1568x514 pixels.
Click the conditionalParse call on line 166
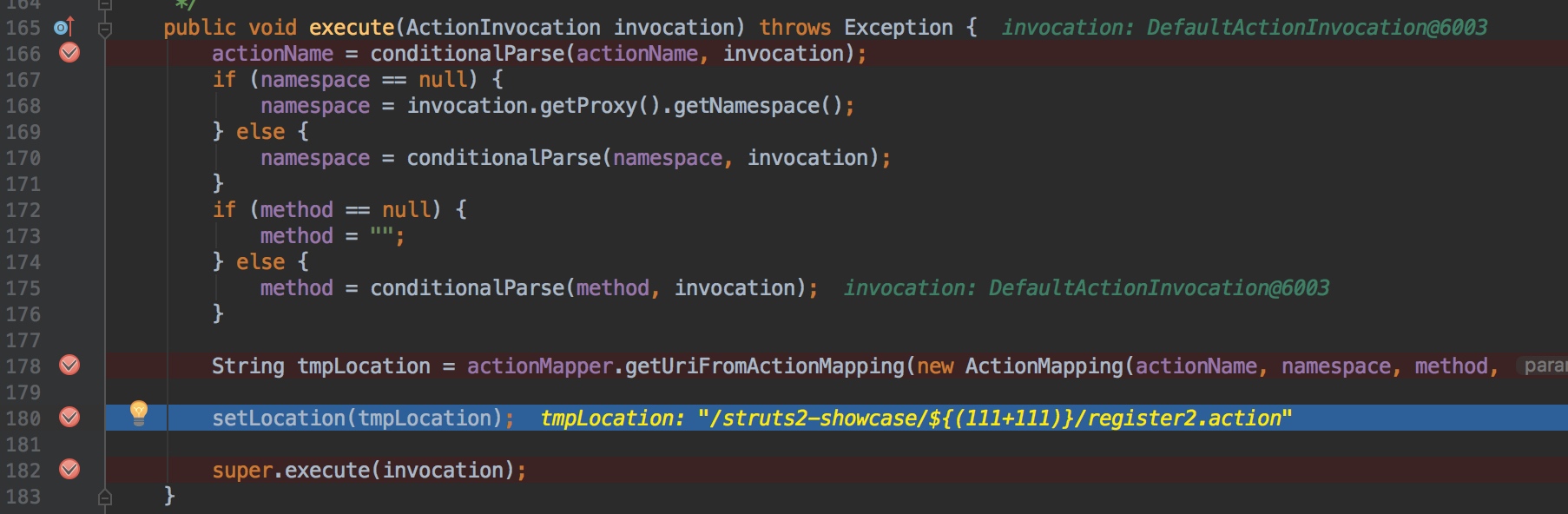point(468,54)
